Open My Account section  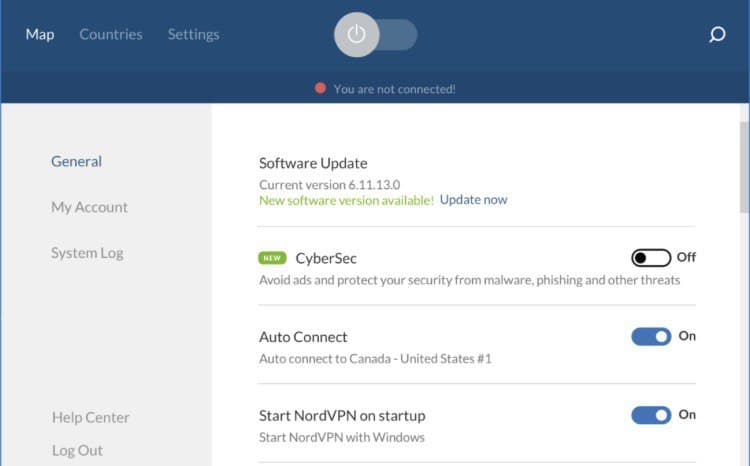[x=89, y=207]
